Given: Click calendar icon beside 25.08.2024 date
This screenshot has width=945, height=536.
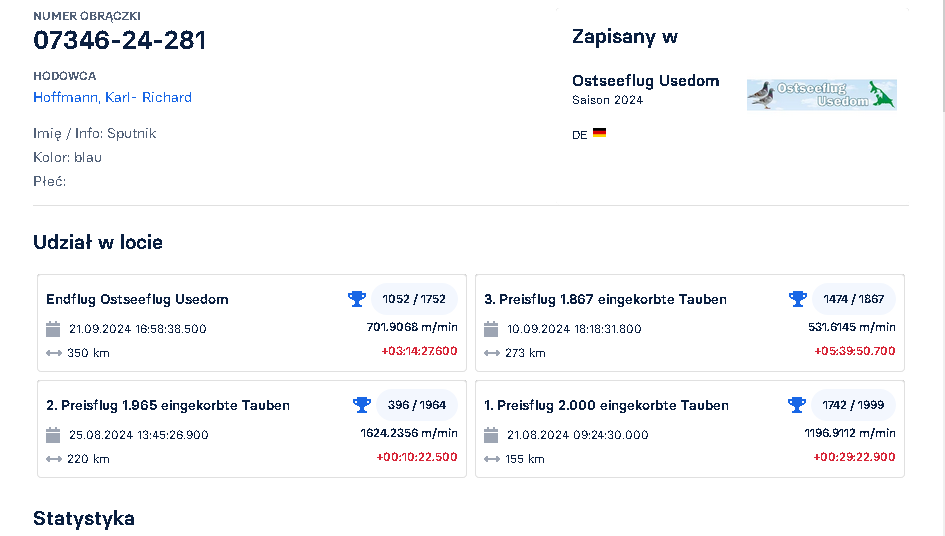Looking at the screenshot, I should click(x=54, y=435).
